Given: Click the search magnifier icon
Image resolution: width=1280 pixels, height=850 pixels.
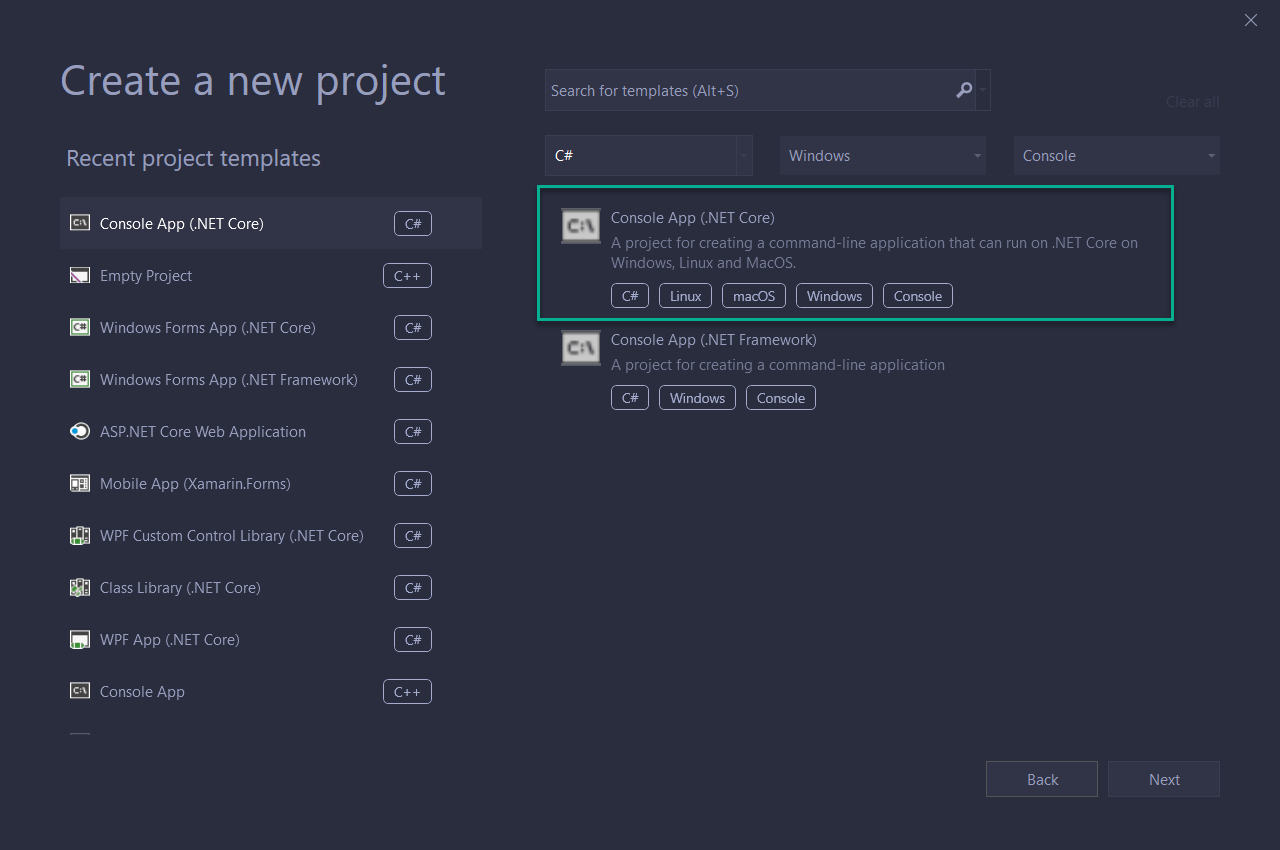Looking at the screenshot, I should click(964, 90).
